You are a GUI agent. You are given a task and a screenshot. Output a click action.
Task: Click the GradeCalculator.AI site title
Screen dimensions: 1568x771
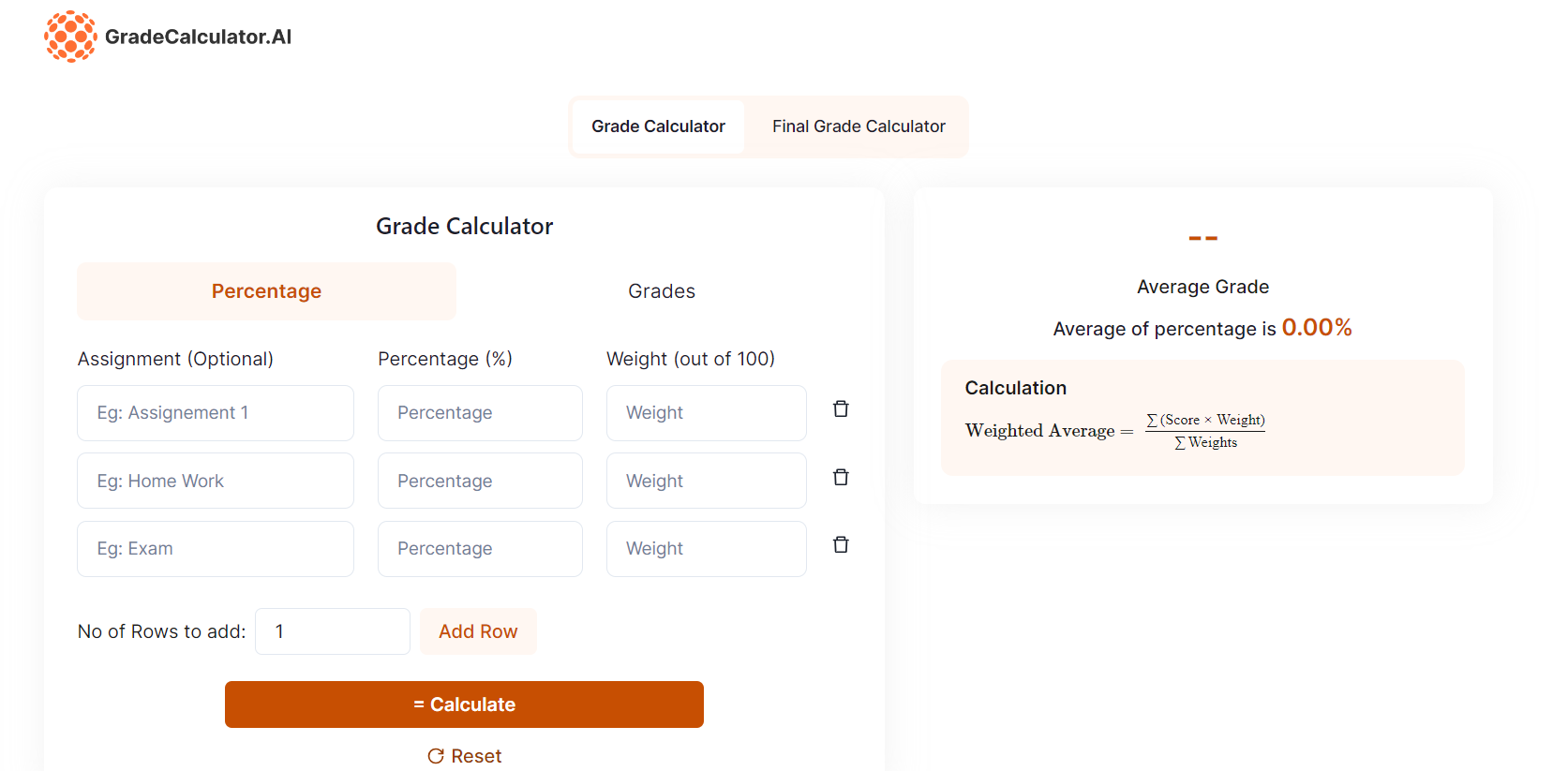pyautogui.click(x=198, y=37)
